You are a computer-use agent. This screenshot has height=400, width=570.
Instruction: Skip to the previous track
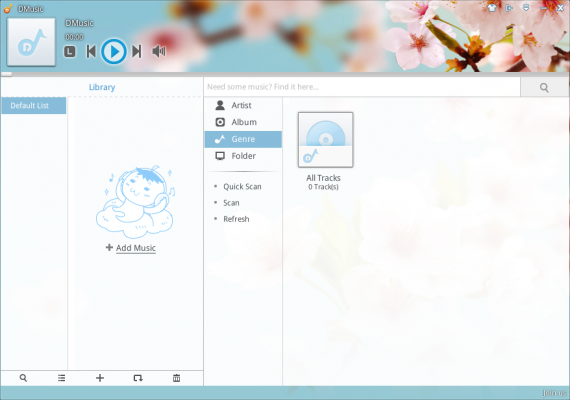91,51
